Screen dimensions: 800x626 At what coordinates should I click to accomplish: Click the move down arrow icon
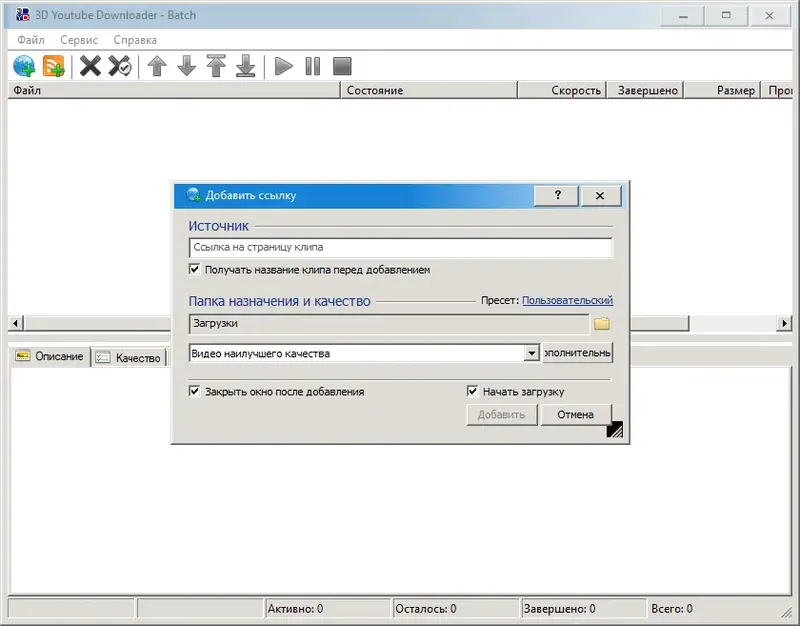point(188,65)
